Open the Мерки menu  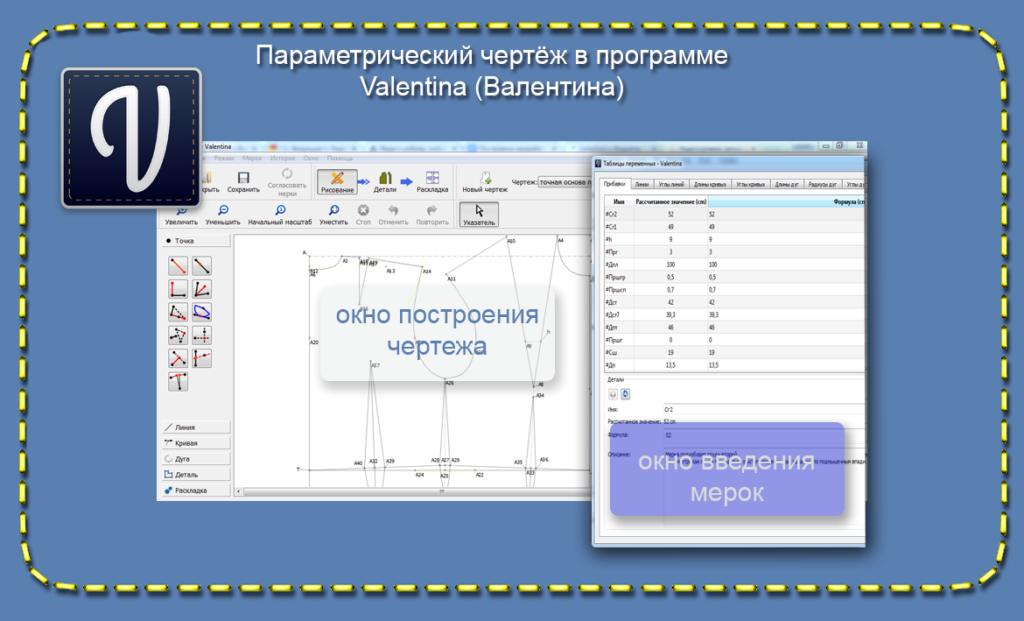coord(252,158)
